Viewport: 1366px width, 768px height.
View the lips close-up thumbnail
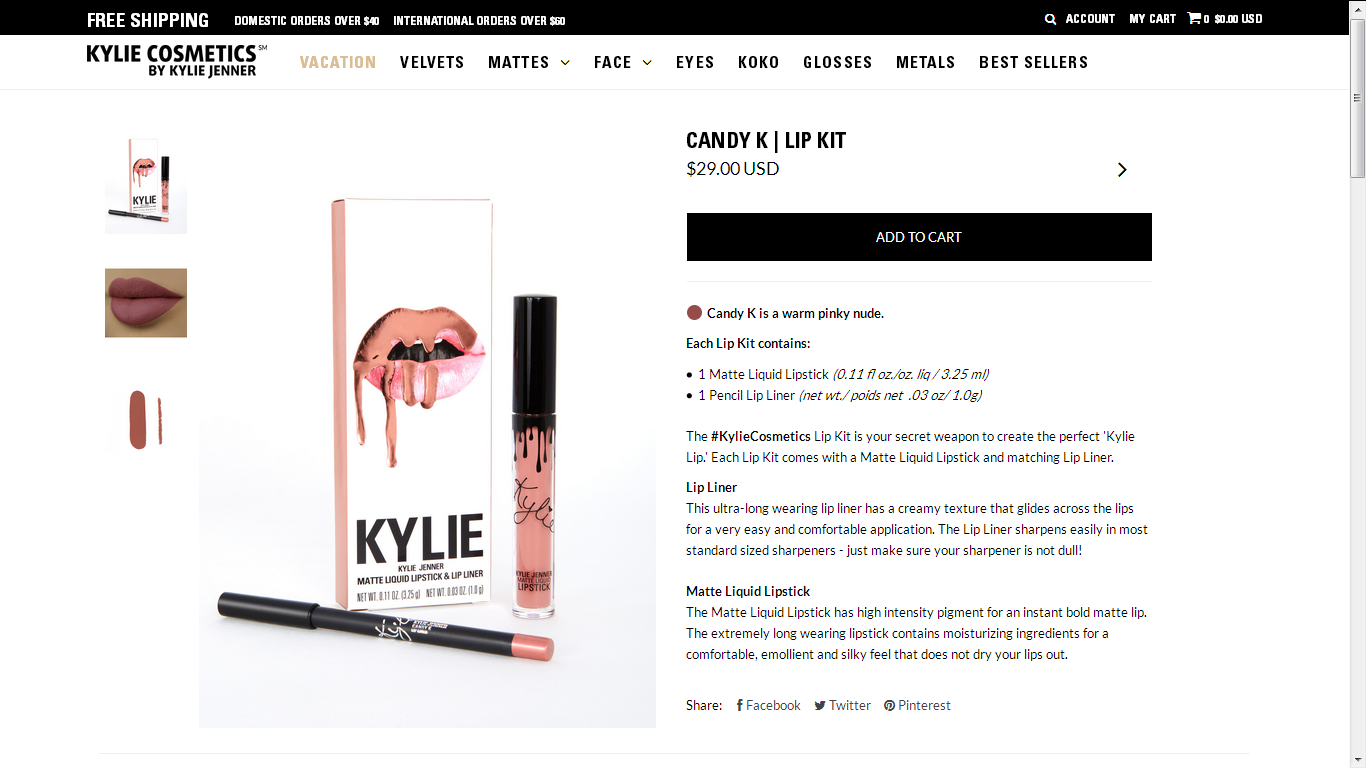click(146, 303)
